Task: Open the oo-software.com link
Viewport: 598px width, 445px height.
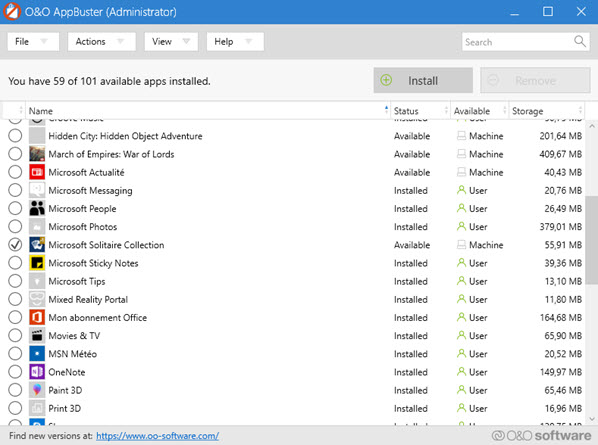Action: coord(158,435)
